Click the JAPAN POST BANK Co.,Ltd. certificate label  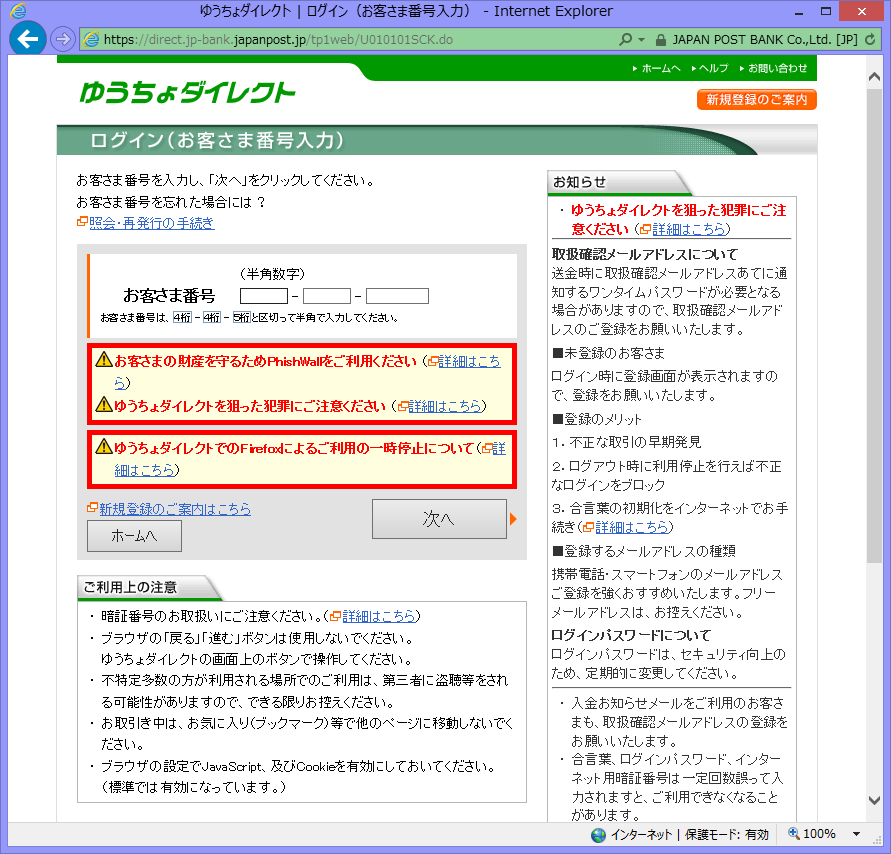(765, 40)
